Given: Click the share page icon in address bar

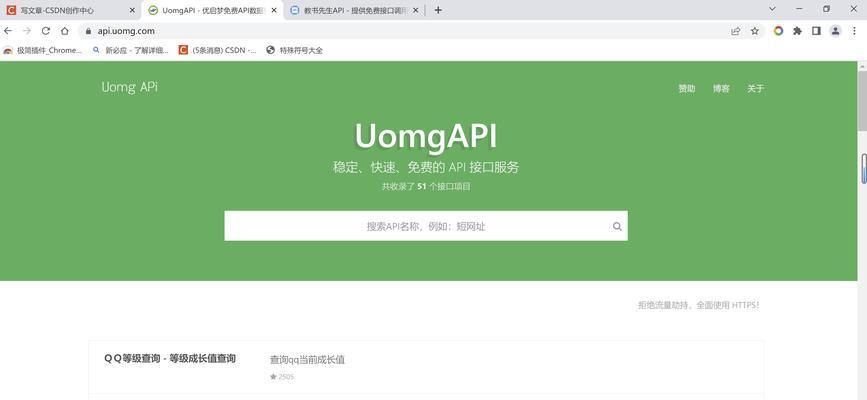Looking at the screenshot, I should pos(735,31).
